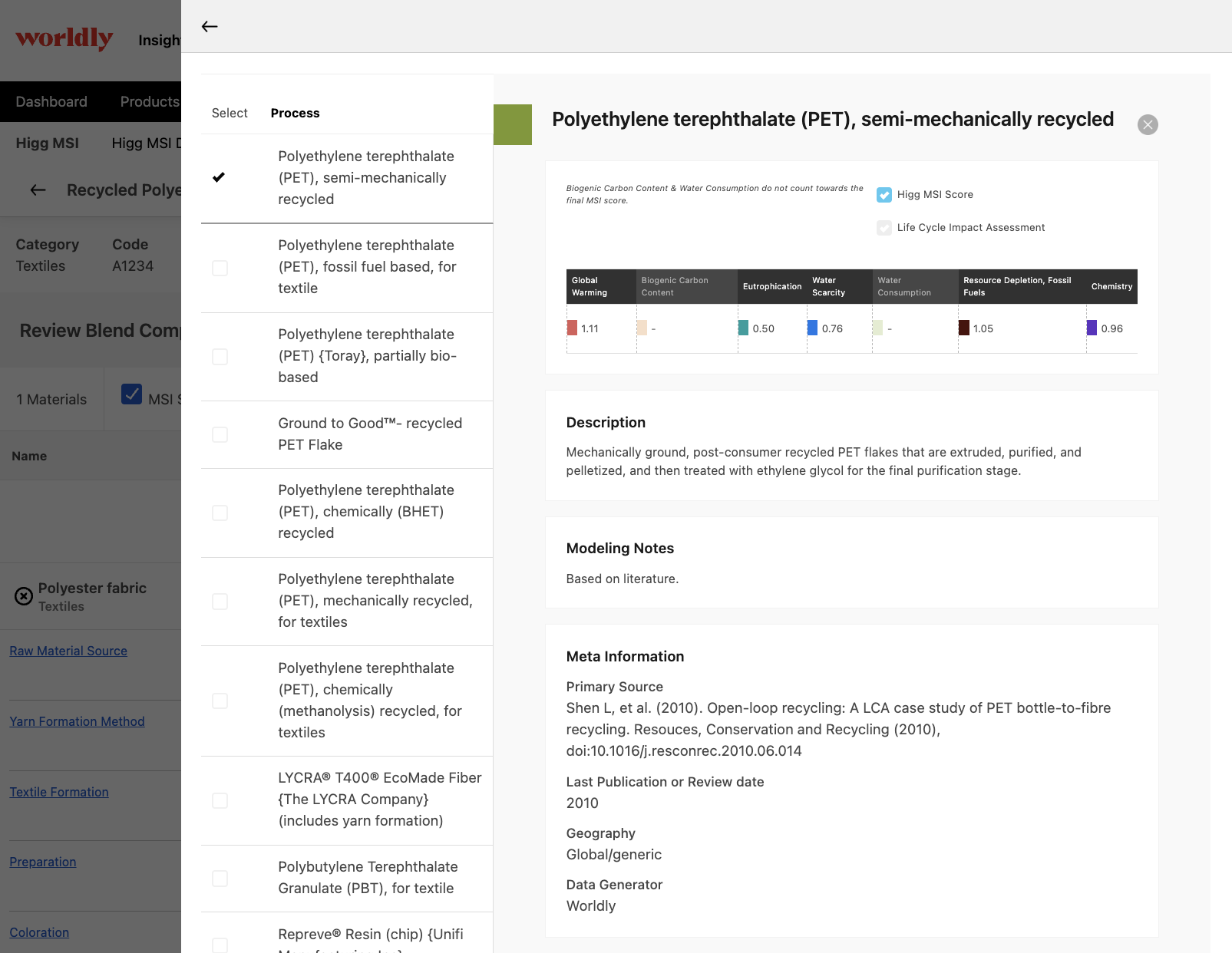Click the Water Scarcity column header
Screen dimensions: 1232x953
click(840, 287)
